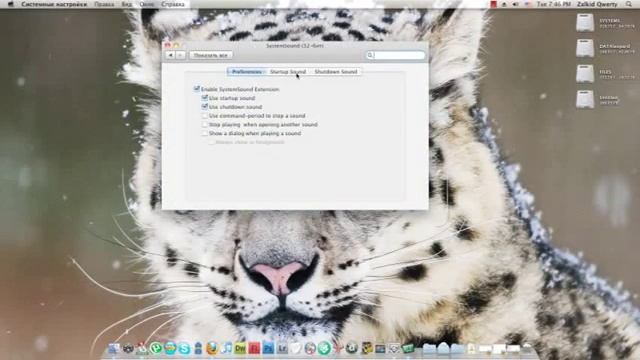Check Show a dialog when playing a sound
The image size is (640, 360).
(205, 133)
